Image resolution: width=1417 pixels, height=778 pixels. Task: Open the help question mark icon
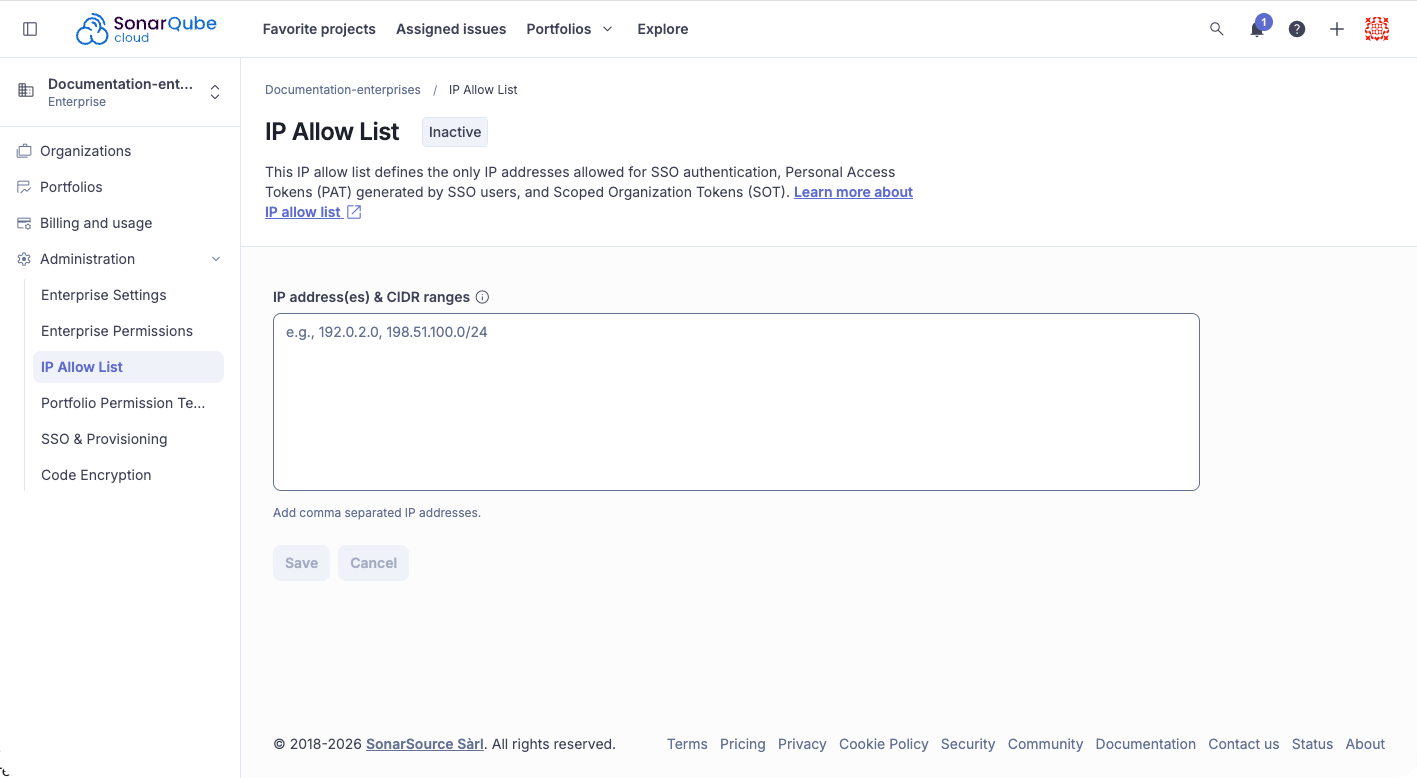pos(1297,29)
